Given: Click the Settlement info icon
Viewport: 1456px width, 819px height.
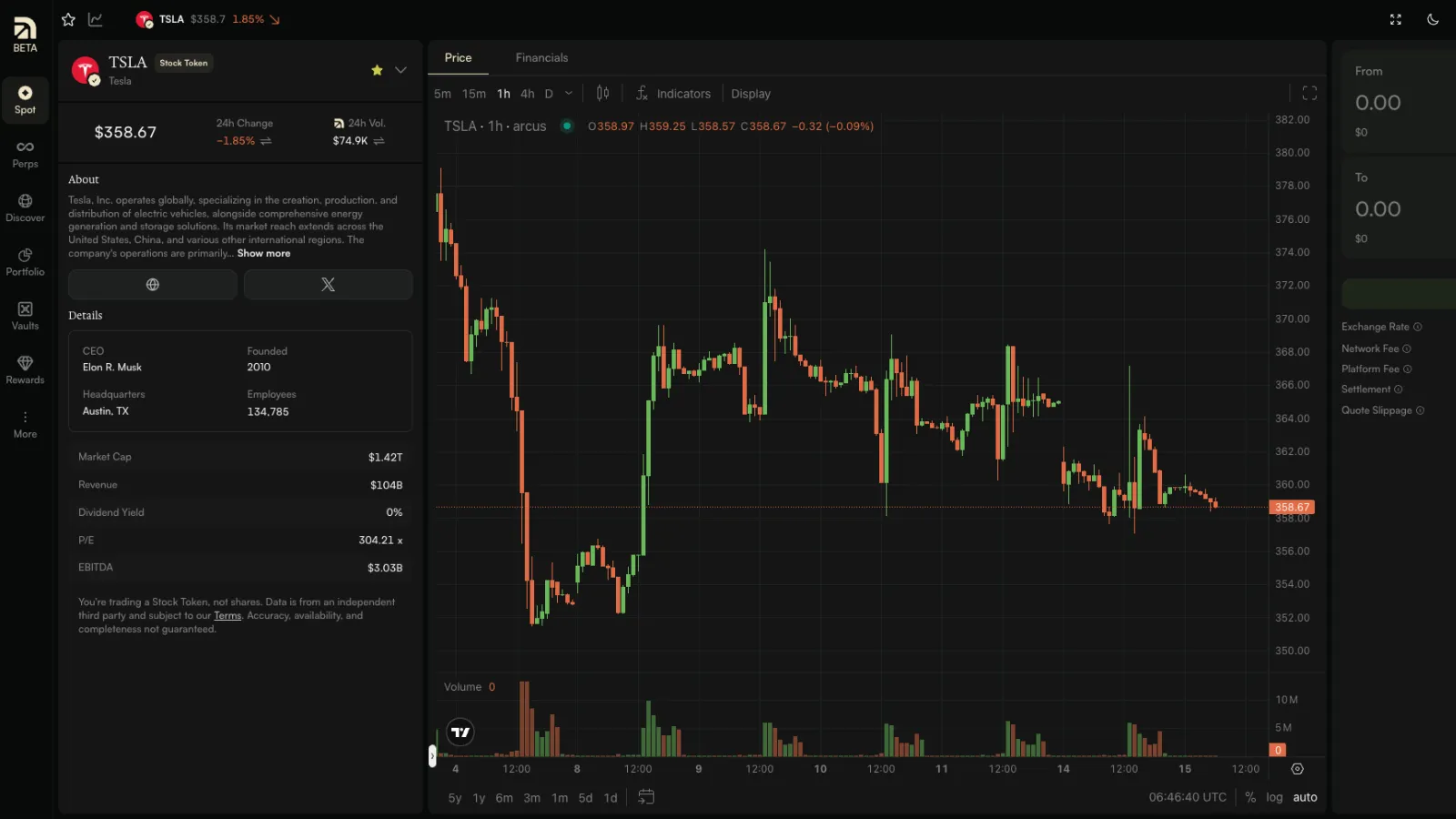Looking at the screenshot, I should tap(1399, 389).
